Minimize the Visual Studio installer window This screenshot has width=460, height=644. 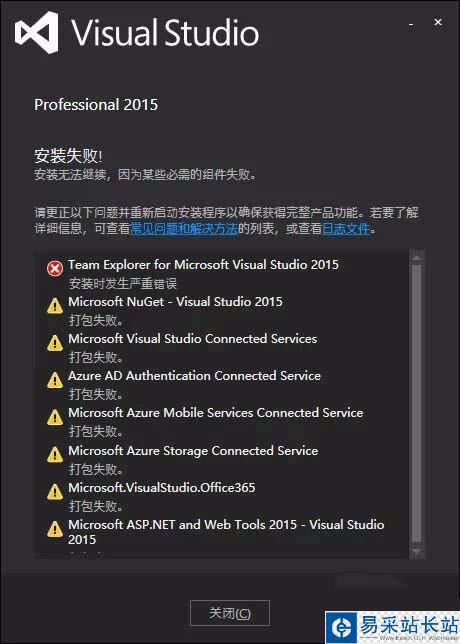tap(411, 25)
